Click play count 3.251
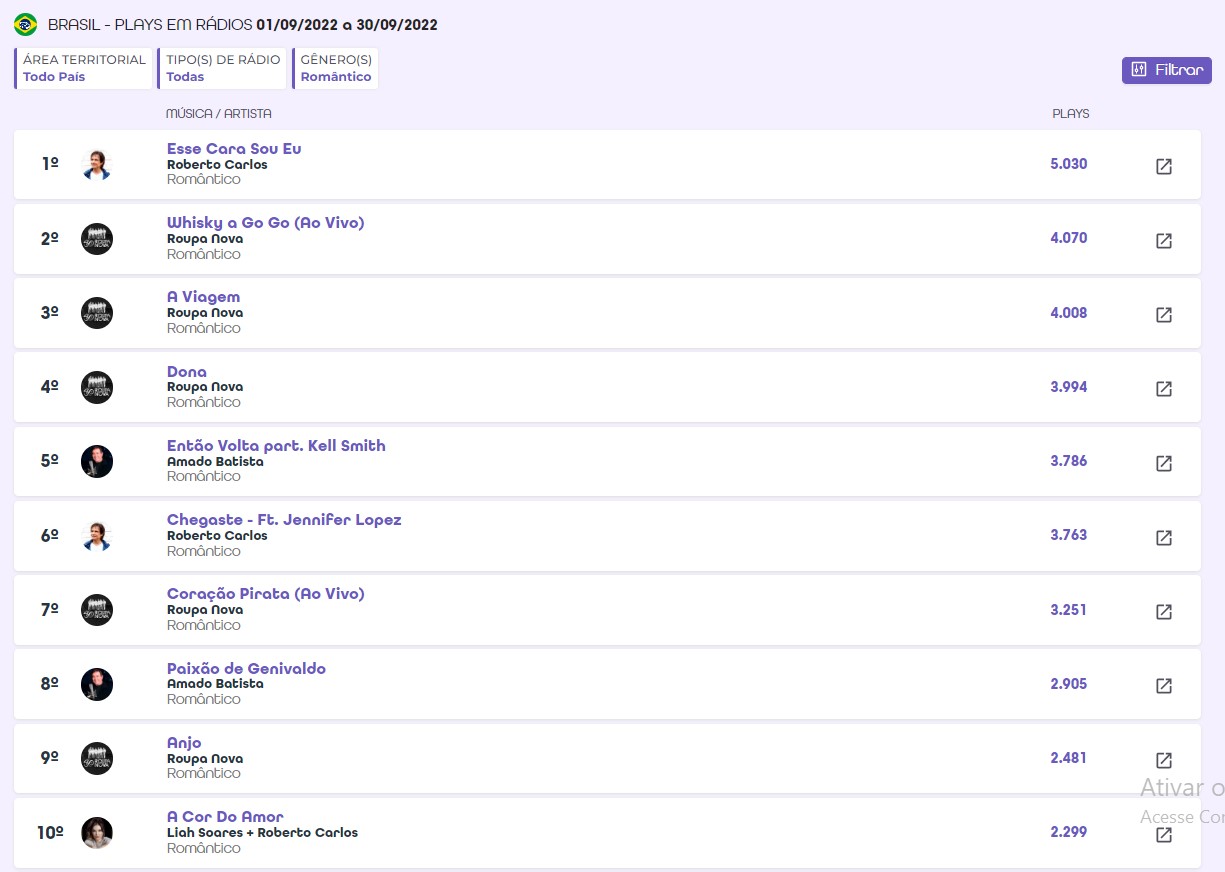 pyautogui.click(x=1068, y=610)
